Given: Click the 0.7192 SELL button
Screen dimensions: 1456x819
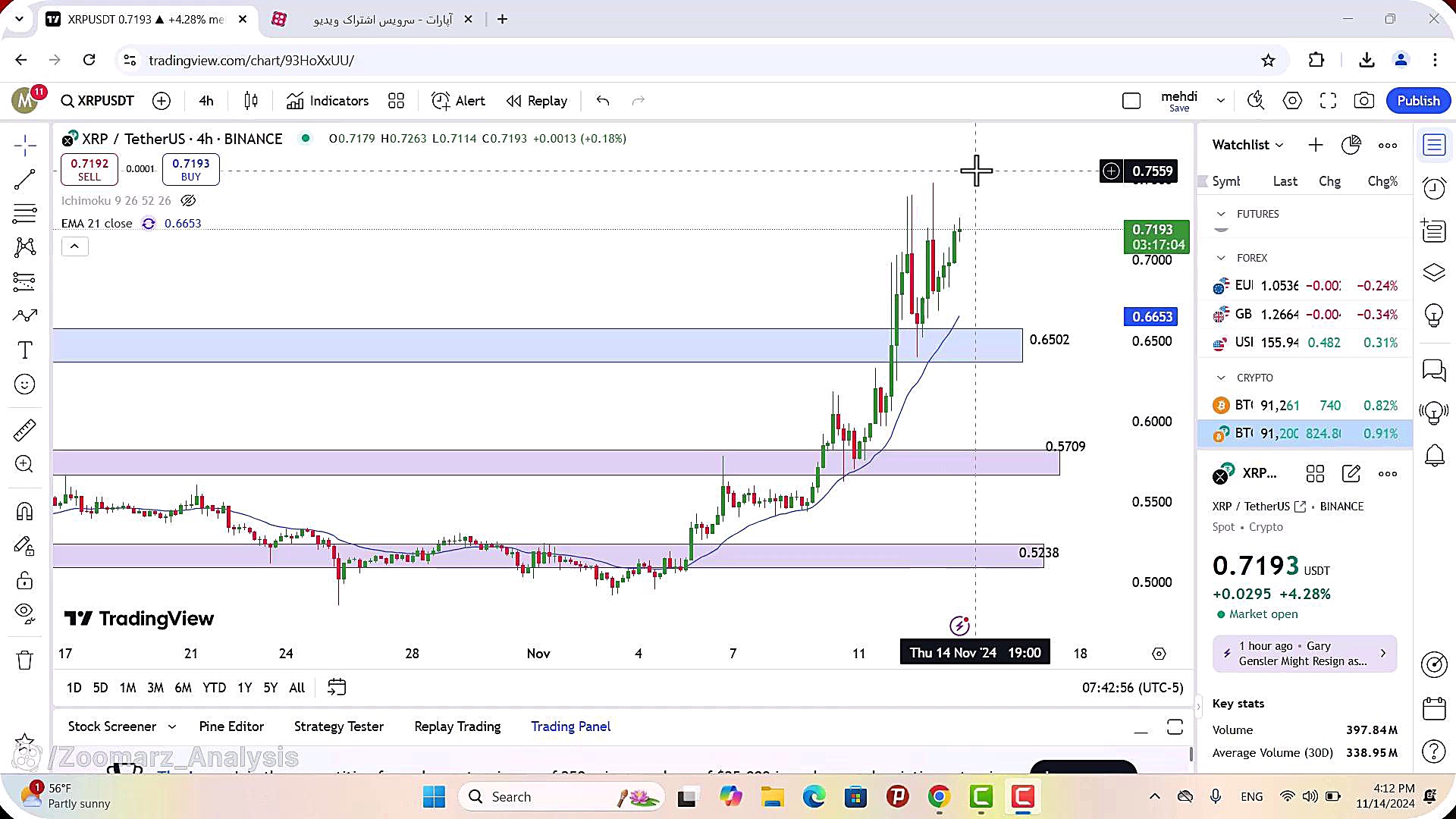Looking at the screenshot, I should [89, 169].
